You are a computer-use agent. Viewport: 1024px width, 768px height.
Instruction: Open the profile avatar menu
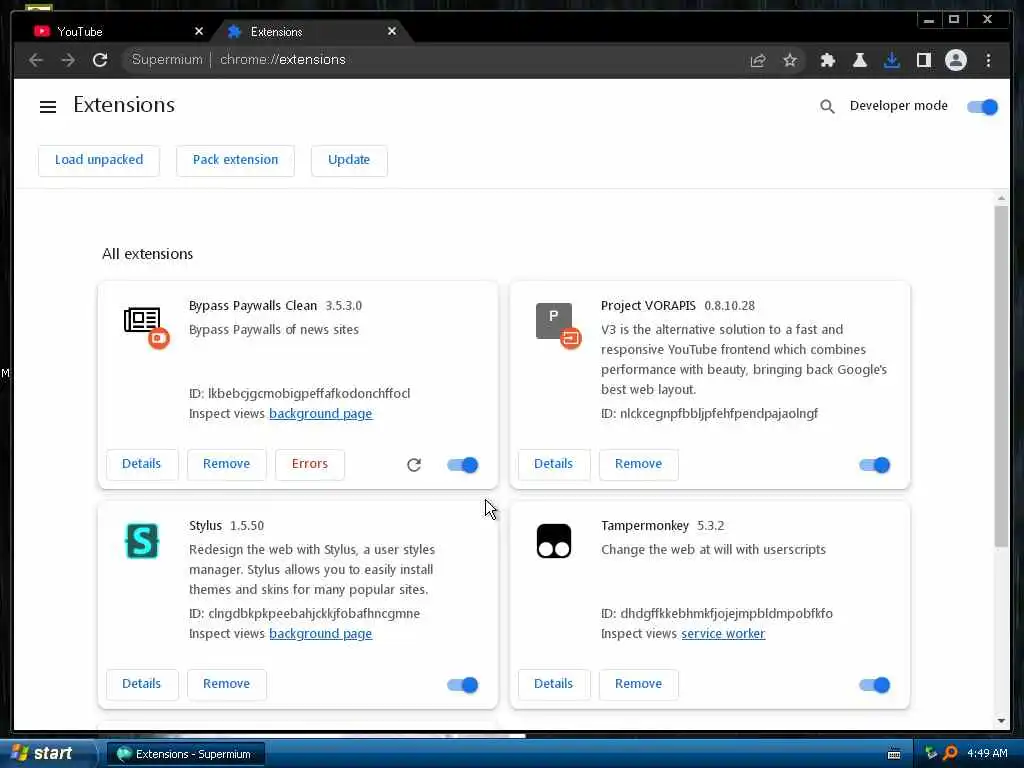[x=955, y=61]
